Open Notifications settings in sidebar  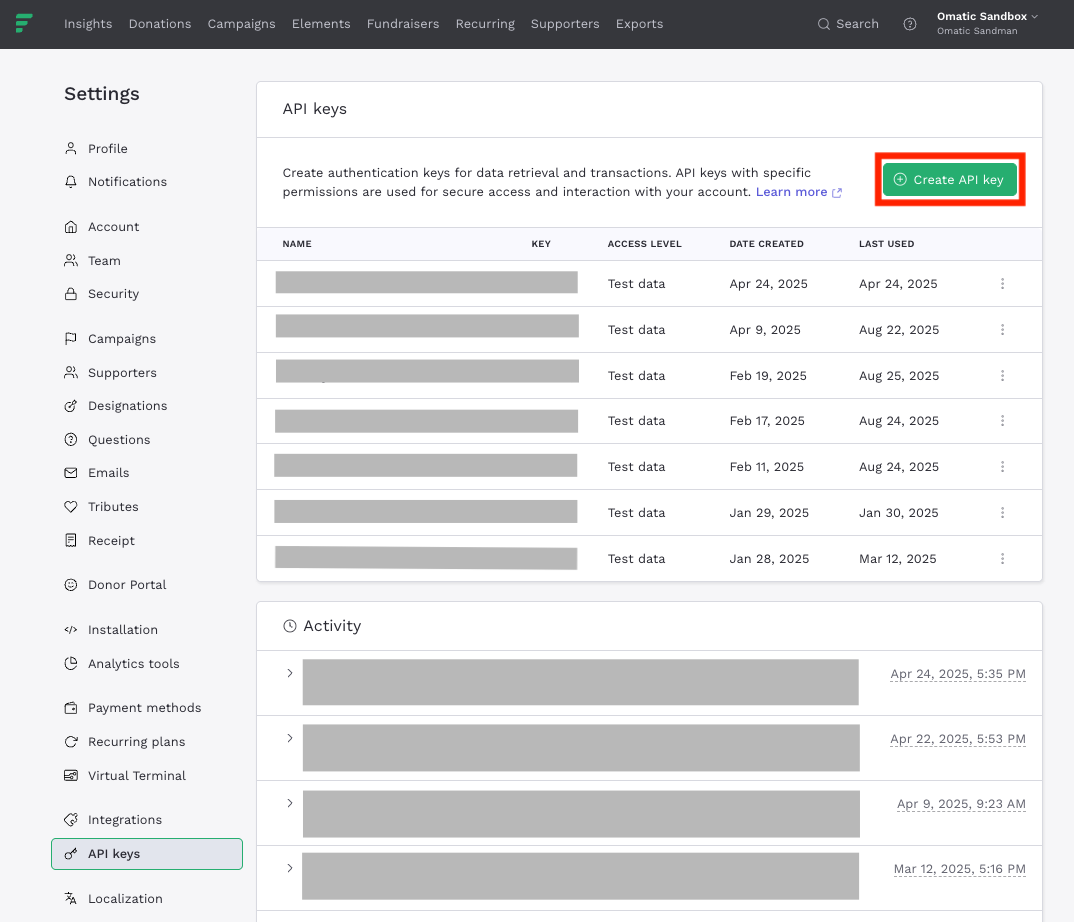(115, 182)
